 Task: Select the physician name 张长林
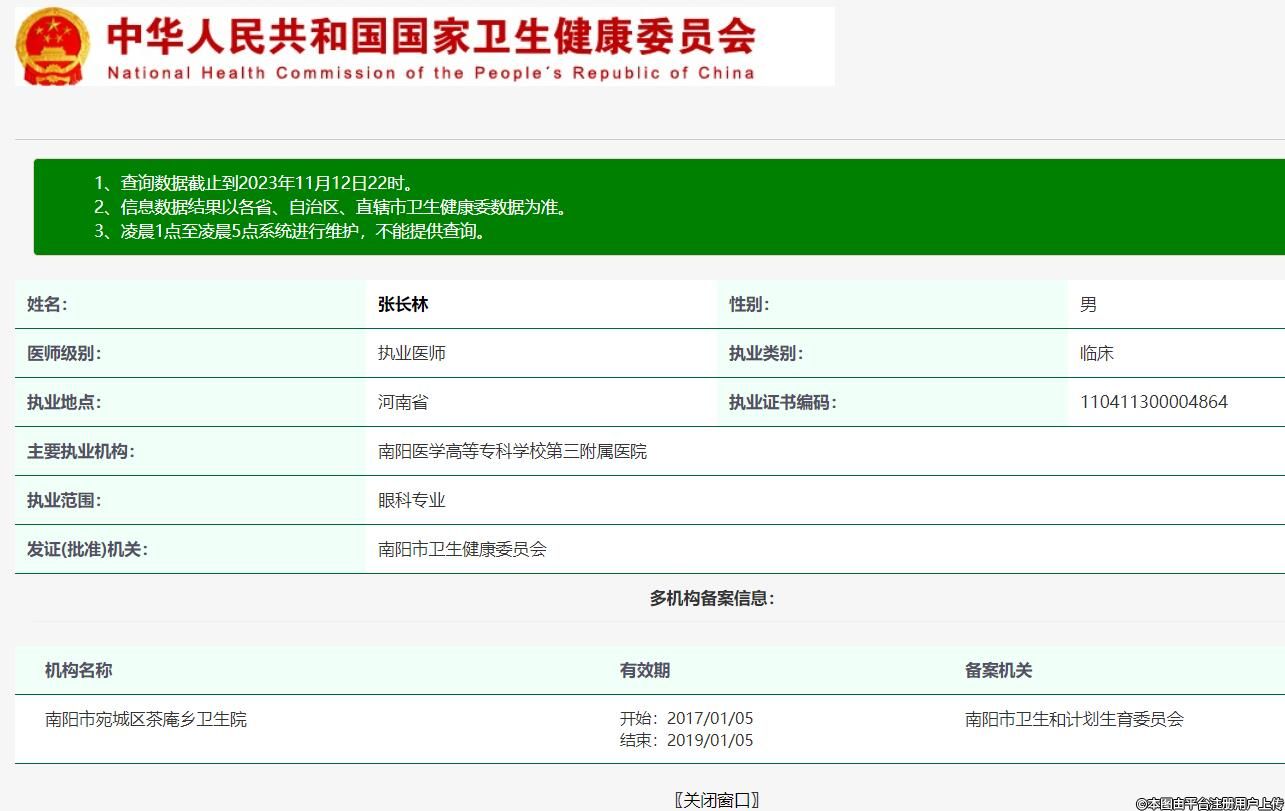tap(403, 305)
